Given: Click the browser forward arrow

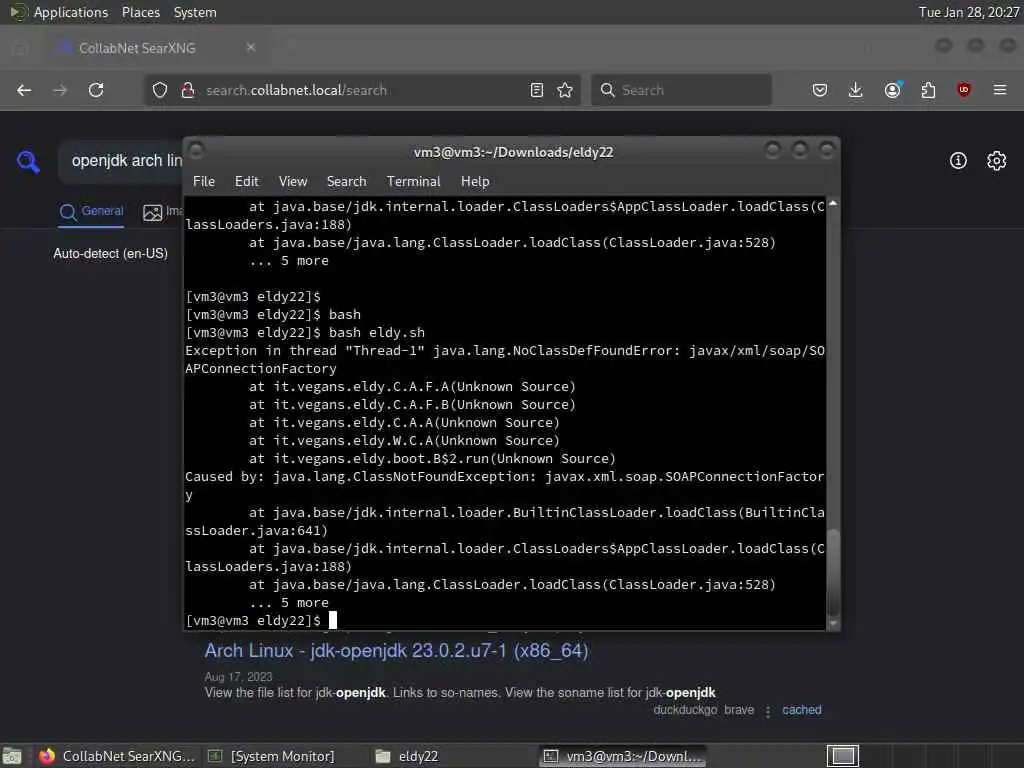Looking at the screenshot, I should tap(60, 90).
